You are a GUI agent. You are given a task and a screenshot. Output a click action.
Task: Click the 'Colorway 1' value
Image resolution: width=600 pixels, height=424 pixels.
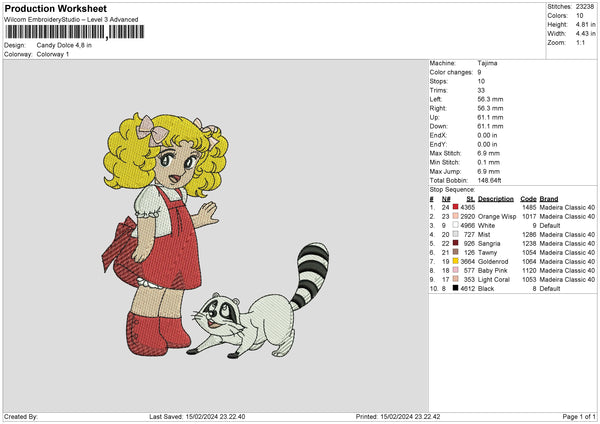(x=53, y=54)
